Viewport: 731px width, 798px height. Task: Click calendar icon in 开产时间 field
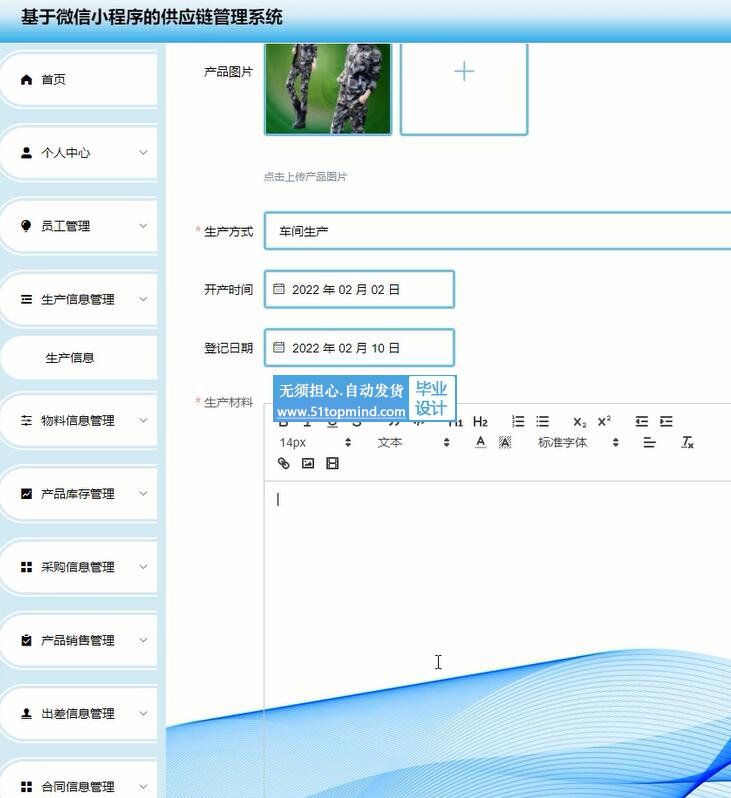point(279,289)
